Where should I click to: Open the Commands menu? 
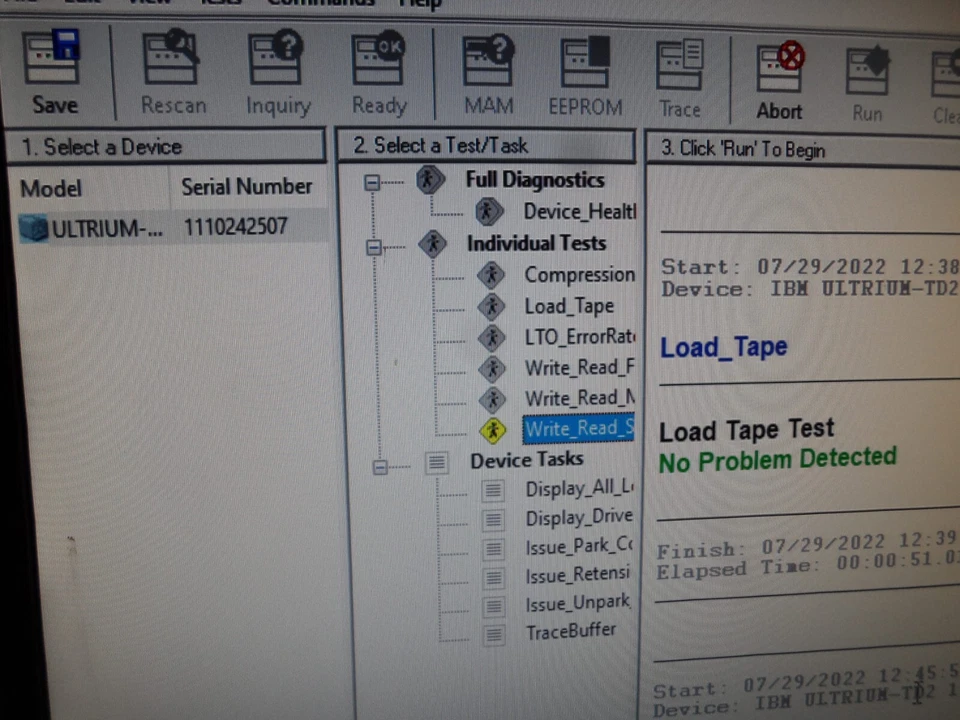(x=321, y=5)
